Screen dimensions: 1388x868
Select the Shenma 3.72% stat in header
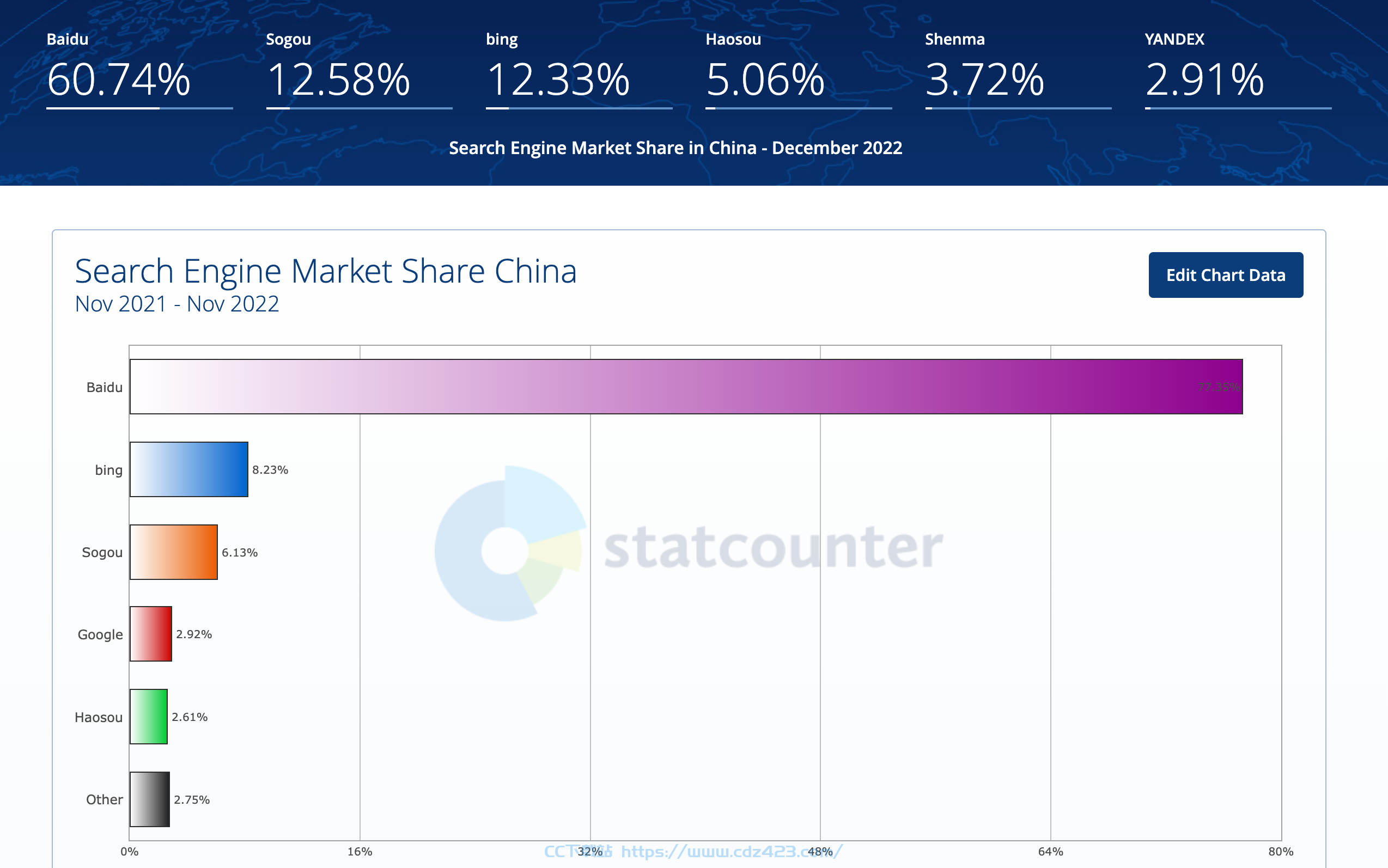pyautogui.click(x=1018, y=70)
